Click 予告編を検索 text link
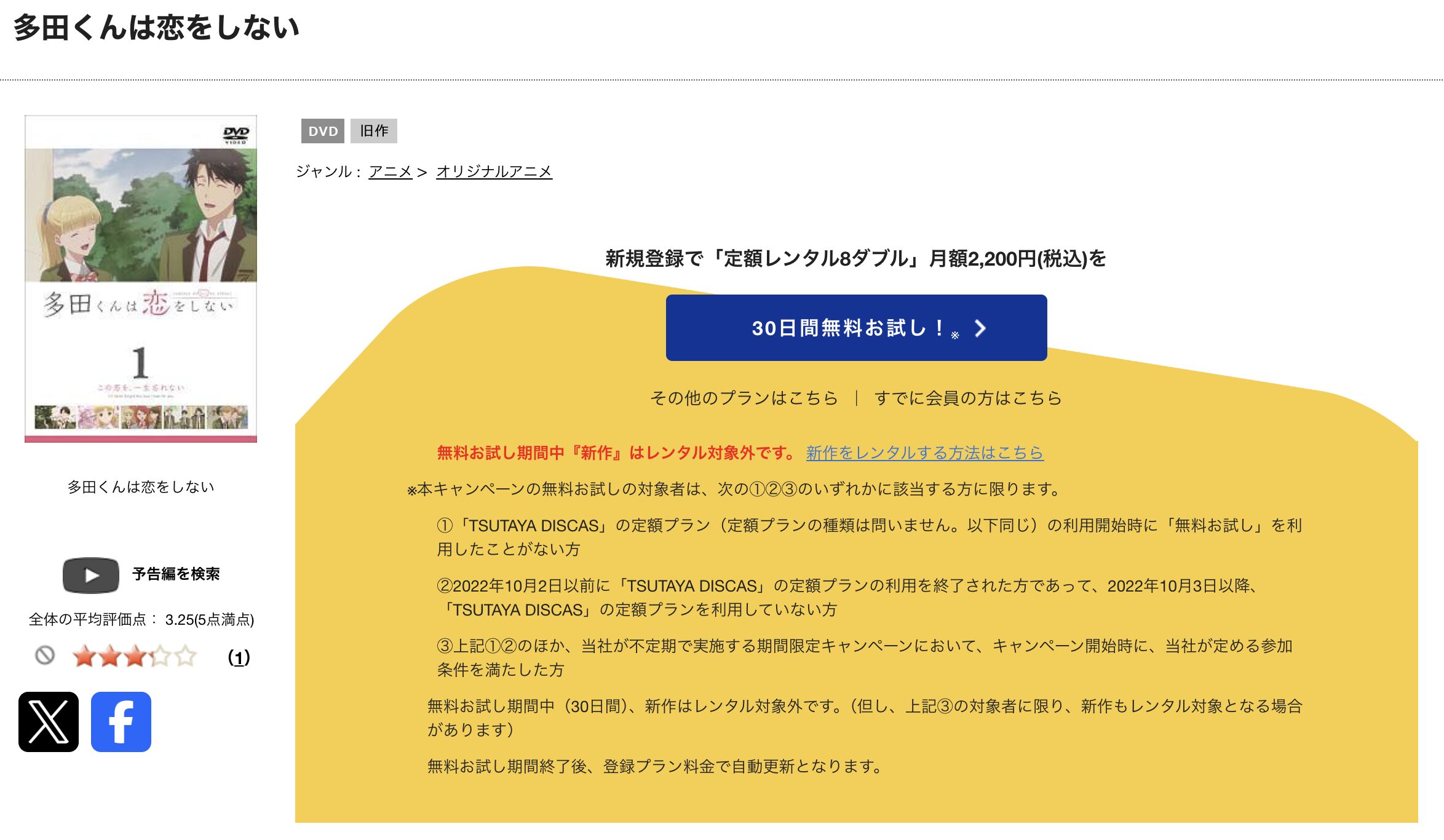This screenshot has width=1444, height=840. pyautogui.click(x=176, y=574)
